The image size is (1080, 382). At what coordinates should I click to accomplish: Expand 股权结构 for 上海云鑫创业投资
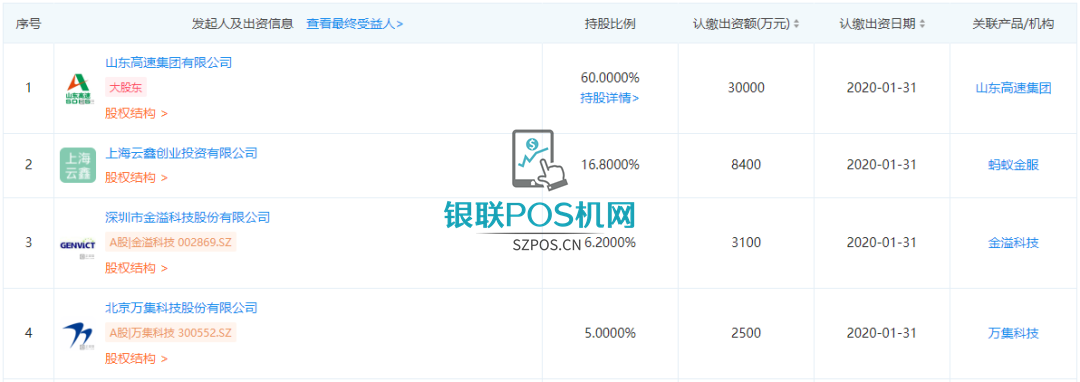(x=136, y=178)
